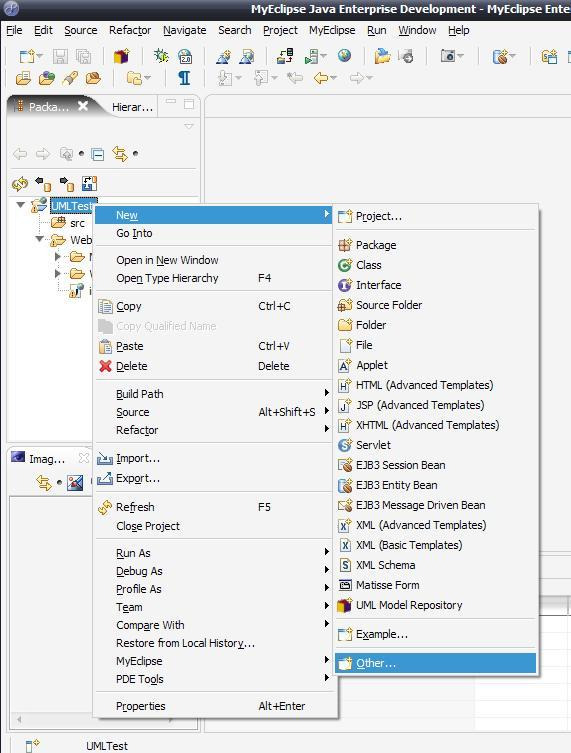571x753 pixels.
Task: Click the globe 2.0 web toolbar icon
Action: click(185, 56)
